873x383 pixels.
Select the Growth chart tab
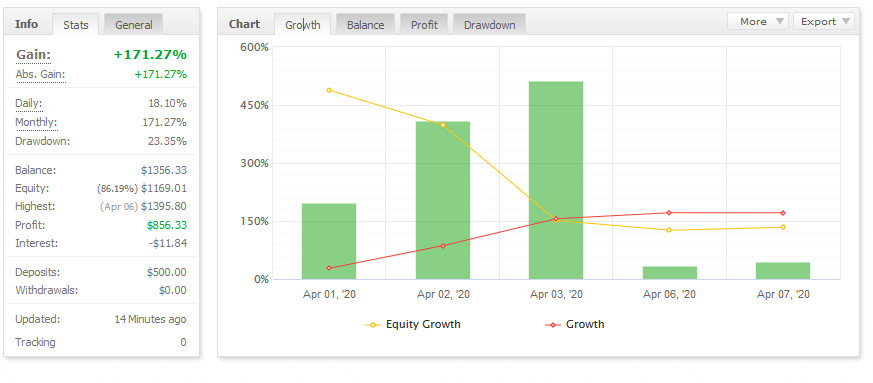(x=302, y=25)
